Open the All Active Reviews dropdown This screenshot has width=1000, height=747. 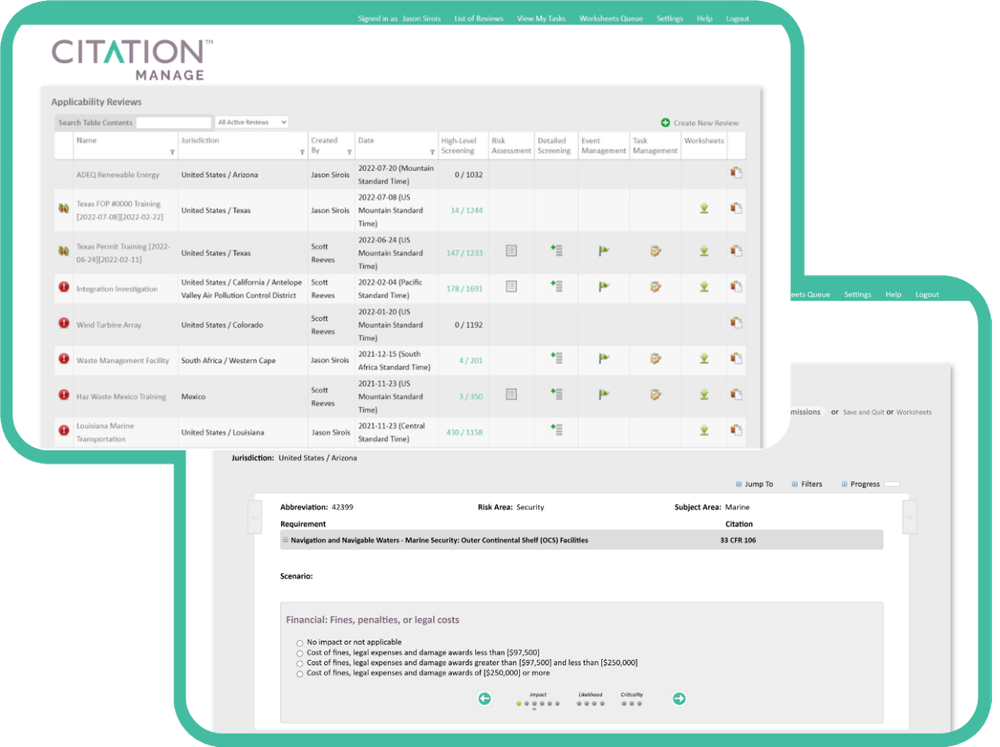click(250, 121)
